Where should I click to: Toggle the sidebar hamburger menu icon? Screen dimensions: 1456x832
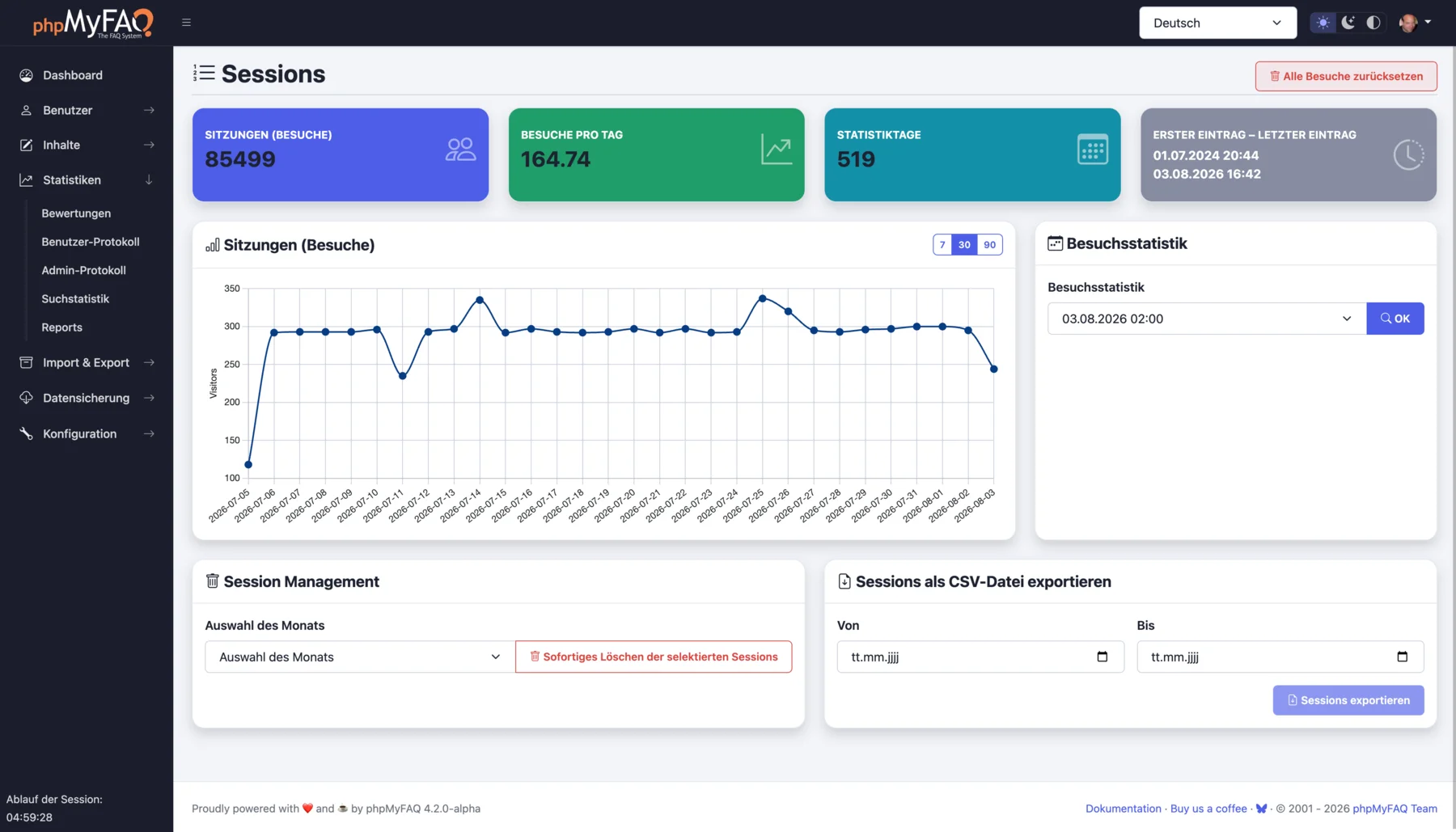[186, 23]
